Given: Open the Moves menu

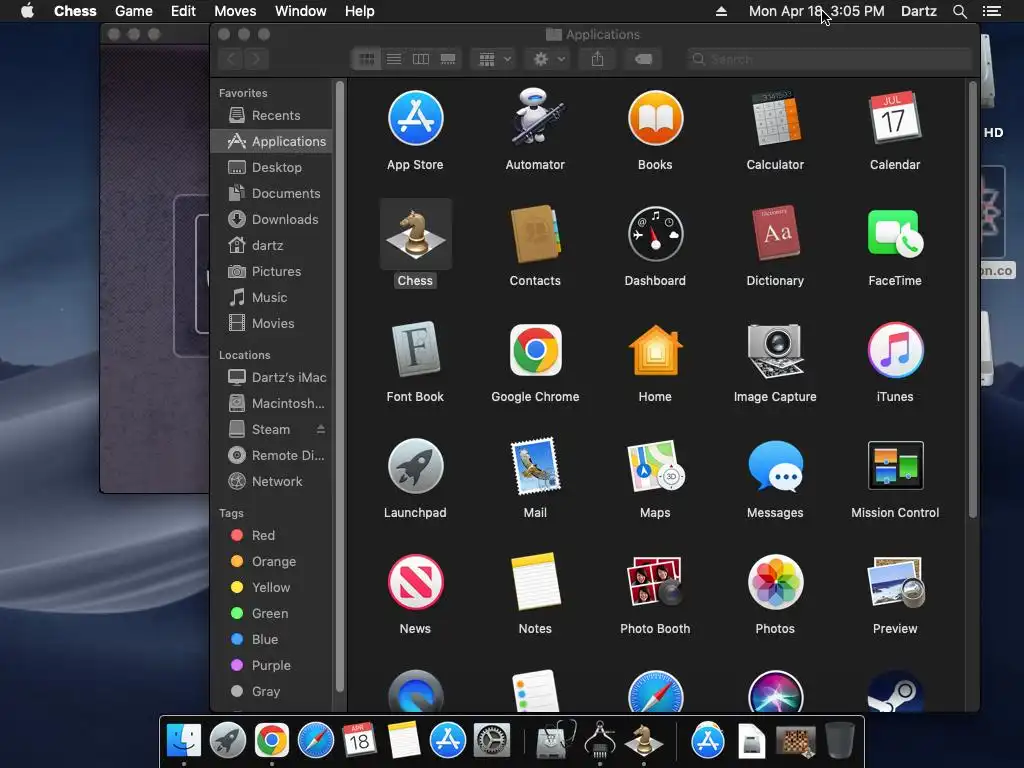Looking at the screenshot, I should click(x=235, y=11).
